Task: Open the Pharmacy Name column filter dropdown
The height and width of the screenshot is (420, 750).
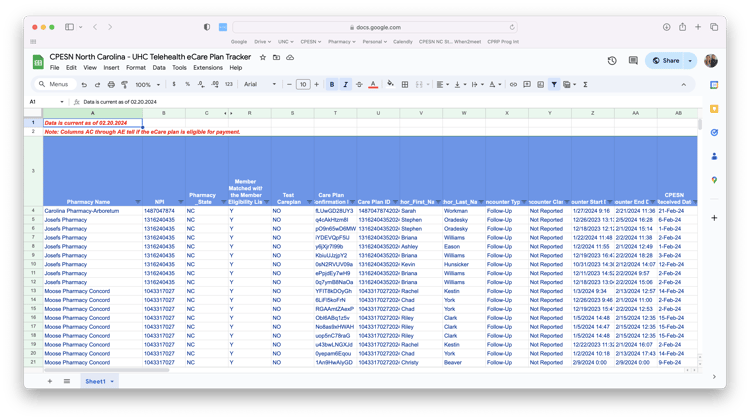Action: coord(137,202)
